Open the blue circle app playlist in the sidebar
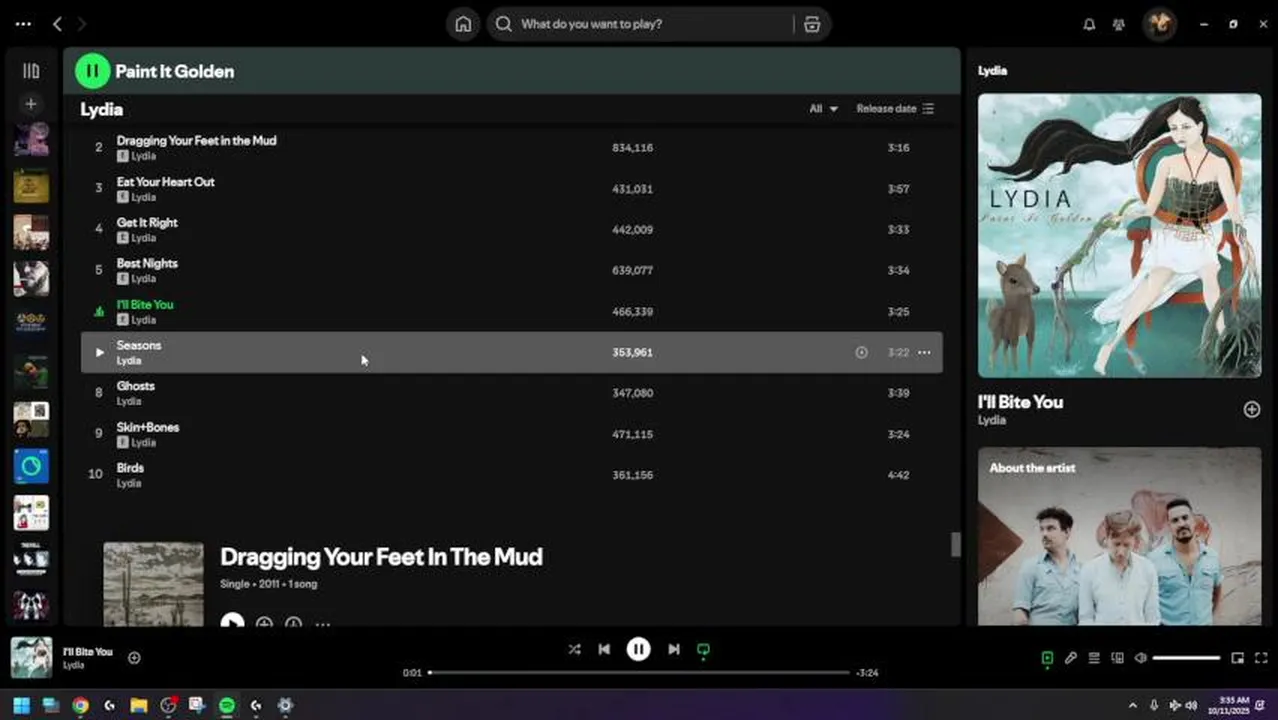This screenshot has width=1278, height=720. 31,466
